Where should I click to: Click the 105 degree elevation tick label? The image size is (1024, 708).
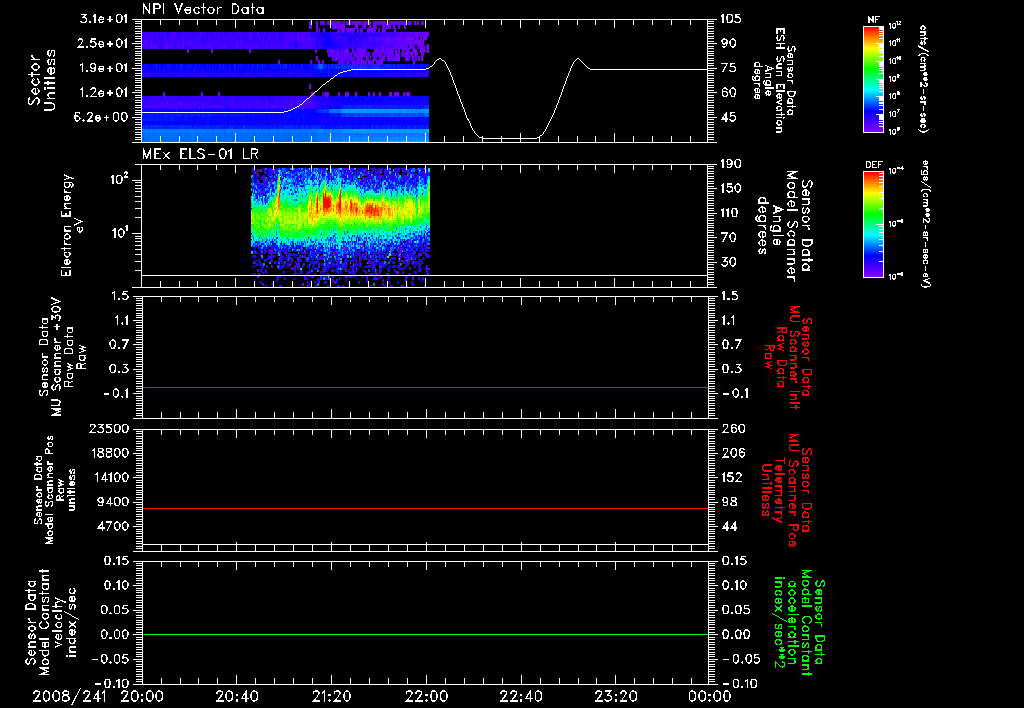[x=730, y=19]
